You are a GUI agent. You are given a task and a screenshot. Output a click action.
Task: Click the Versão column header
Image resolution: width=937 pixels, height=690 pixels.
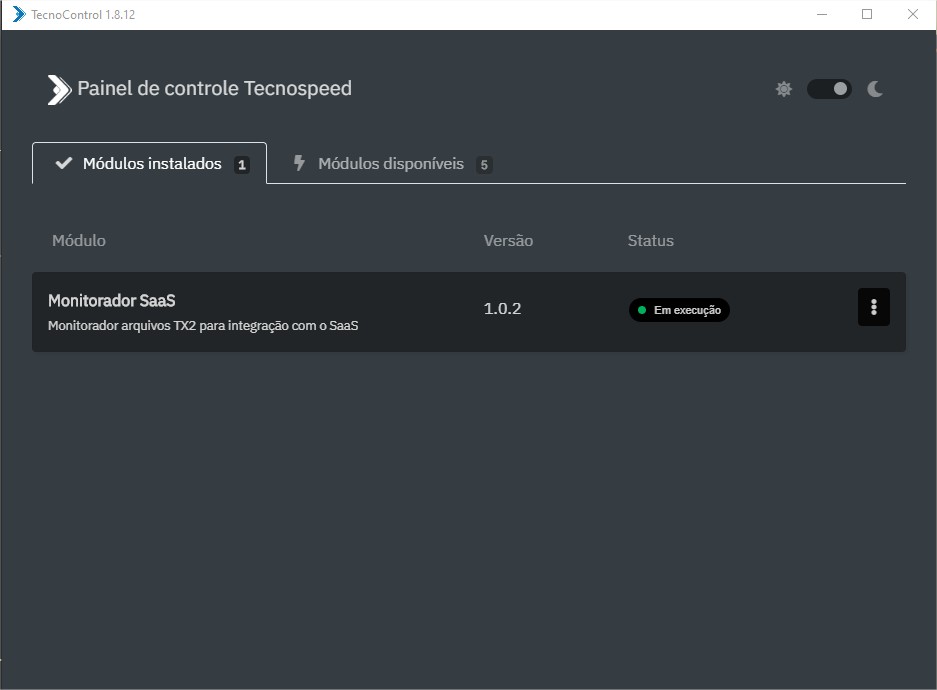click(x=508, y=241)
